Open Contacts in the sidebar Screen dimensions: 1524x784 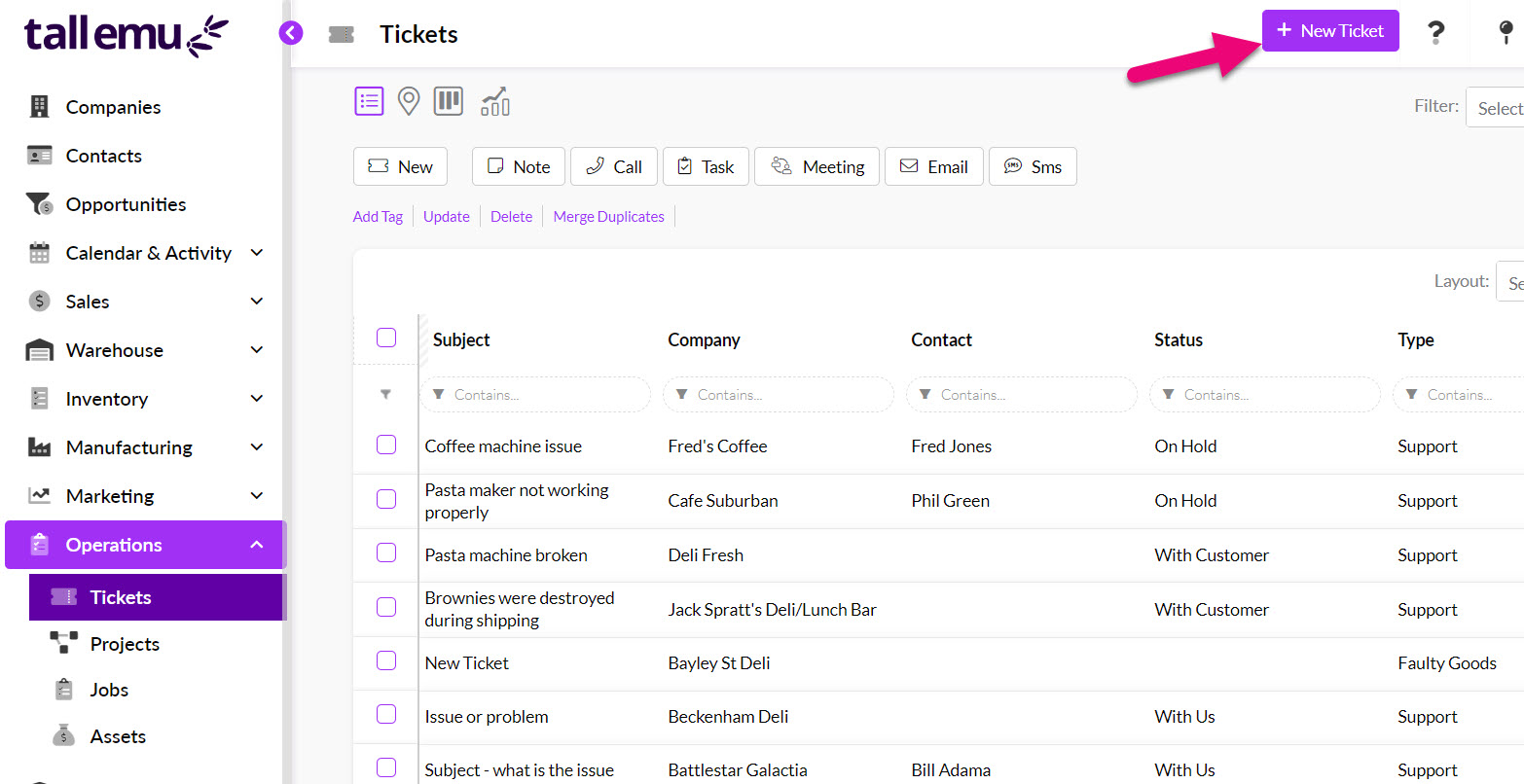104,156
